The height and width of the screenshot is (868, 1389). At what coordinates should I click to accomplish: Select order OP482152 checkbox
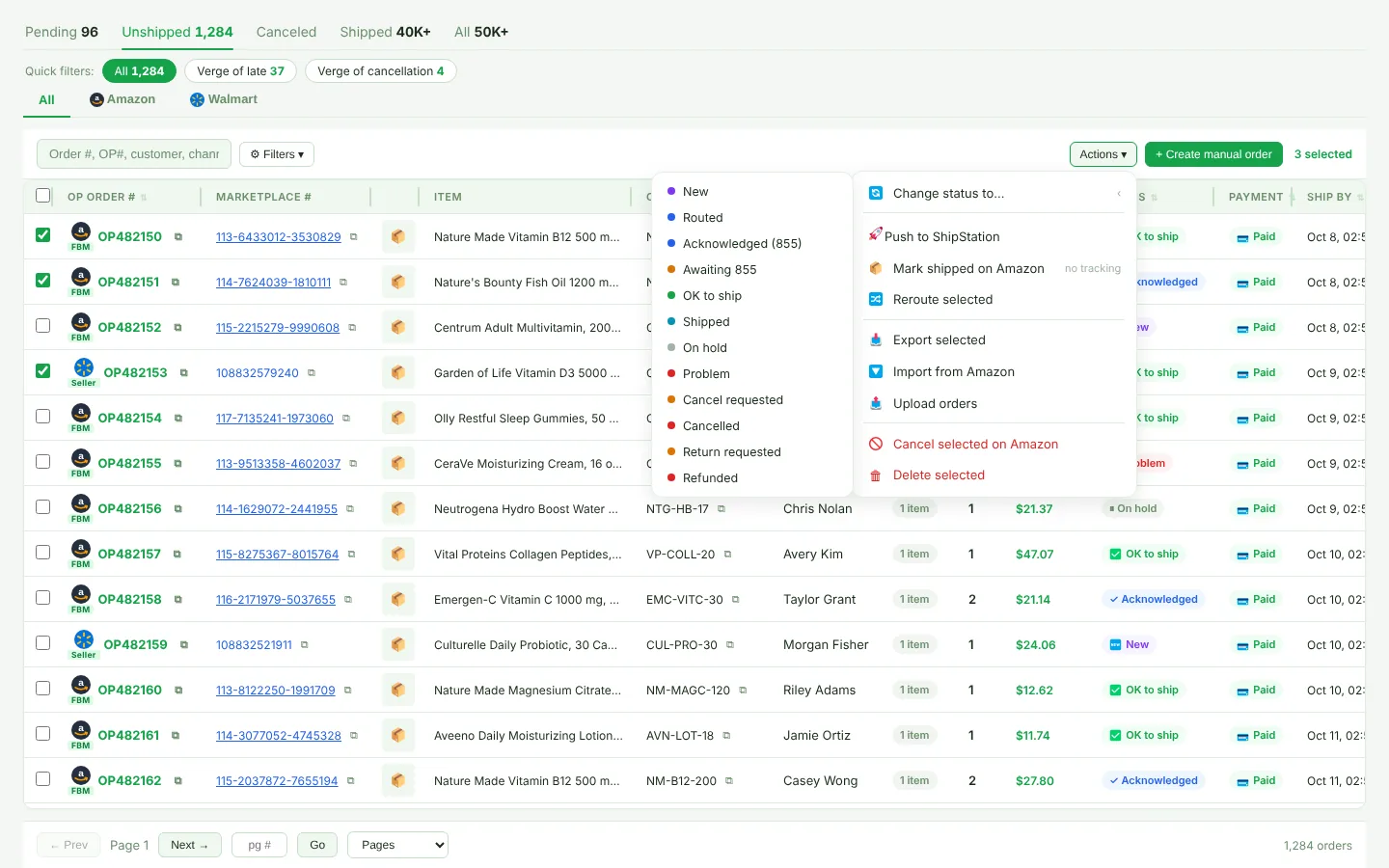pos(42,325)
